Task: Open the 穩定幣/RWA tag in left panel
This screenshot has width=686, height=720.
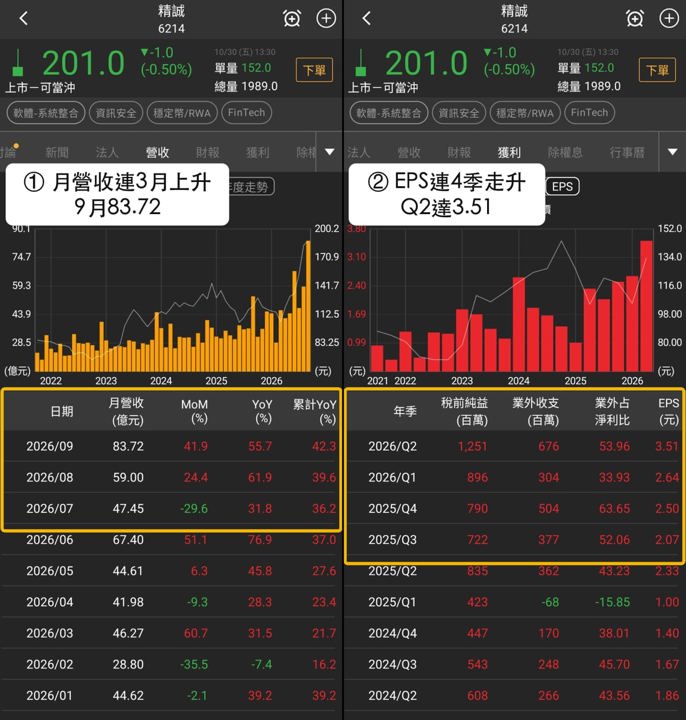Action: pos(182,113)
